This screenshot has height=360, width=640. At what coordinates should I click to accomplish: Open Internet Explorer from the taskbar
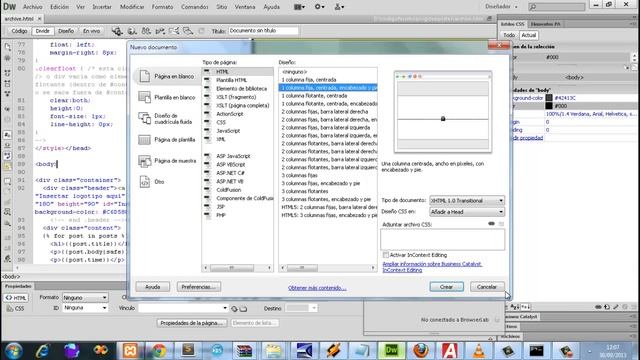coord(42,351)
